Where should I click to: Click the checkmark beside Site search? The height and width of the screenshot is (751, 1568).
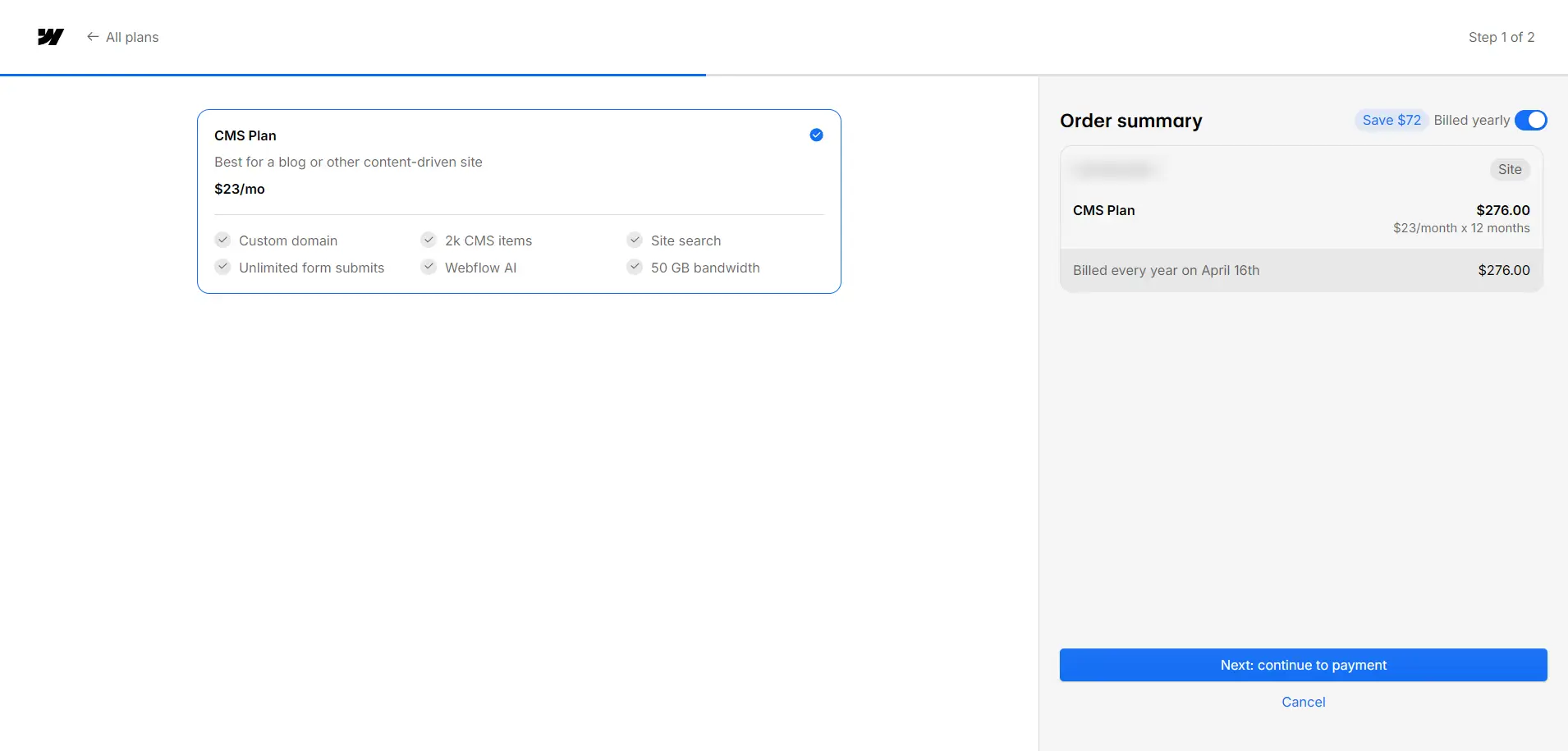coord(635,240)
